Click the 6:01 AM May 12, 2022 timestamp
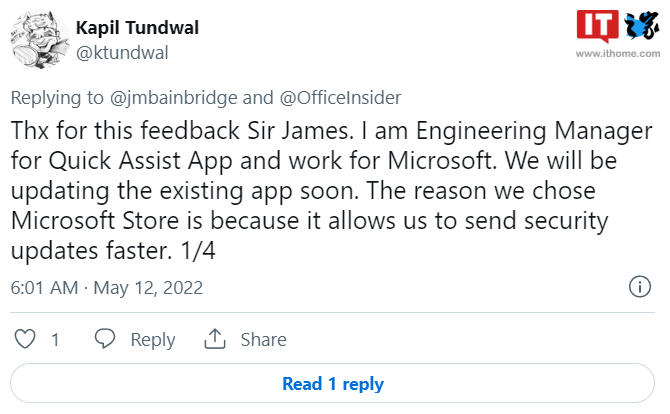 [106, 288]
